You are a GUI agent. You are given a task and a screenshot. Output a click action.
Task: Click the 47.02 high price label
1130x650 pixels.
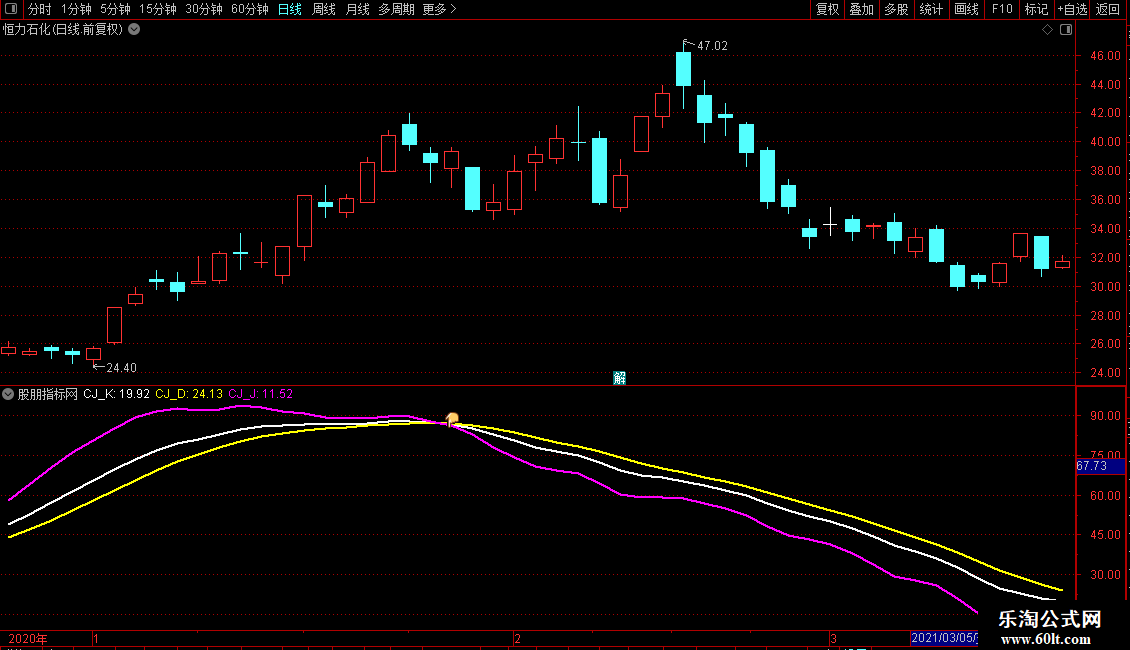point(712,45)
